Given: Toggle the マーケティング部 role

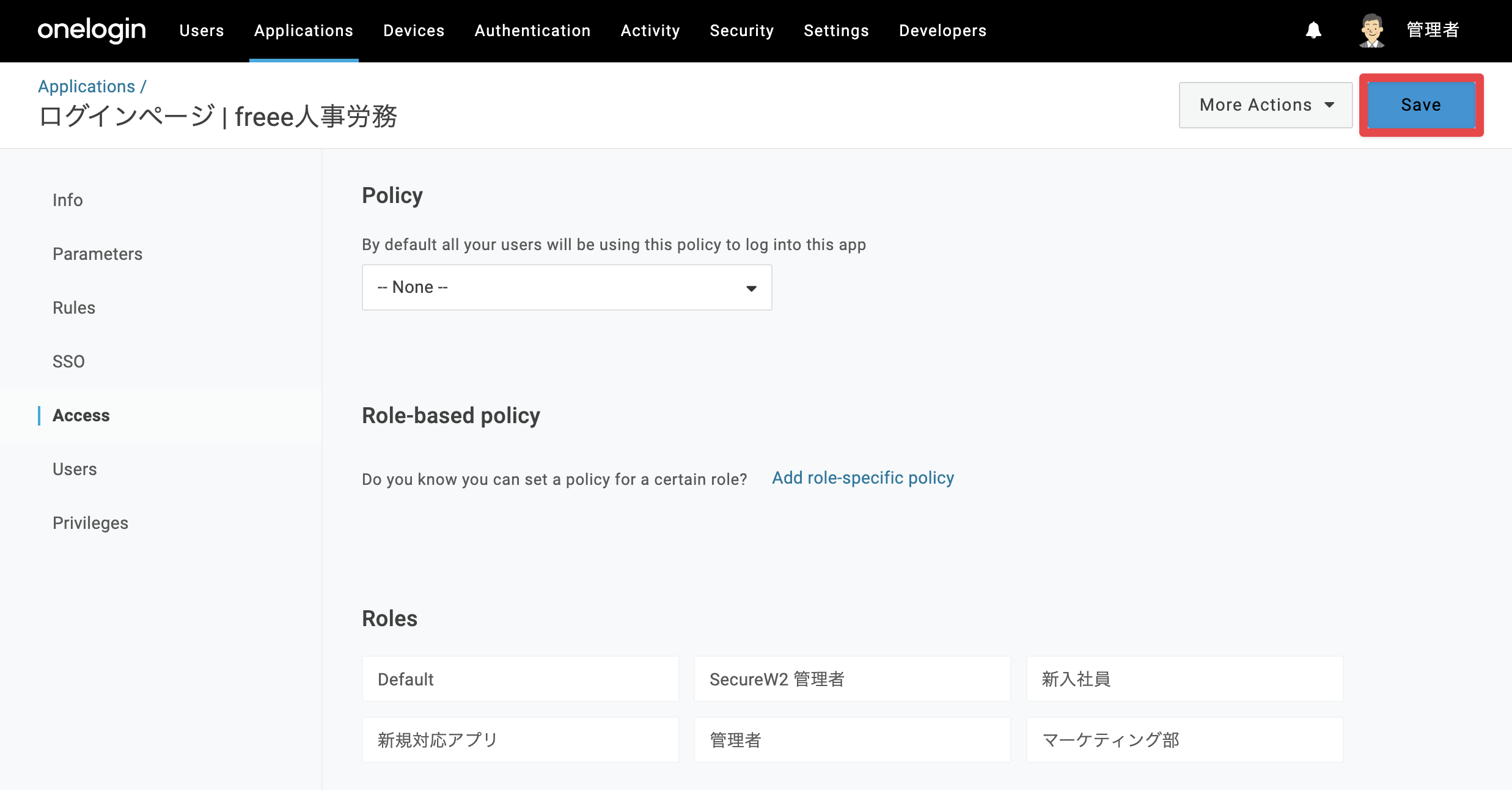Looking at the screenshot, I should coord(1184,740).
